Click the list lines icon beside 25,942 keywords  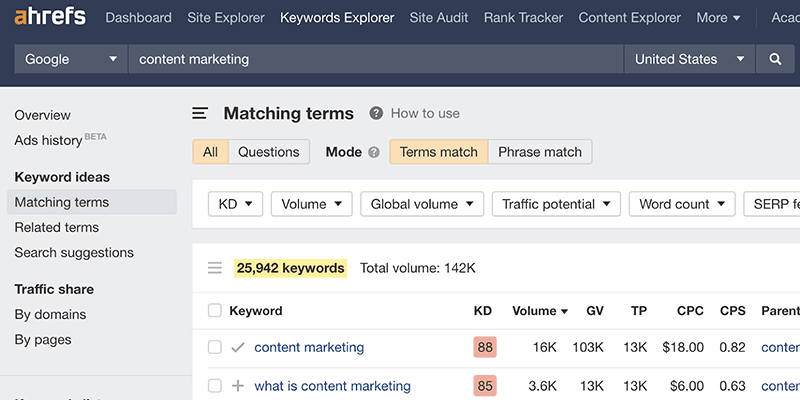pos(215,268)
